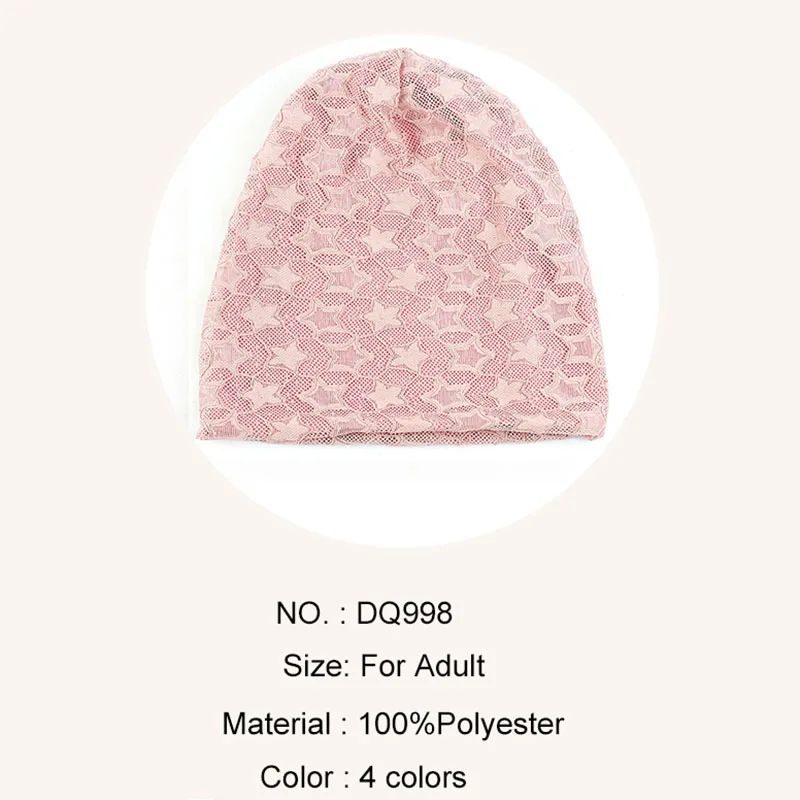Select the "4 colors" text
The height and width of the screenshot is (800, 800).
tap(413, 778)
